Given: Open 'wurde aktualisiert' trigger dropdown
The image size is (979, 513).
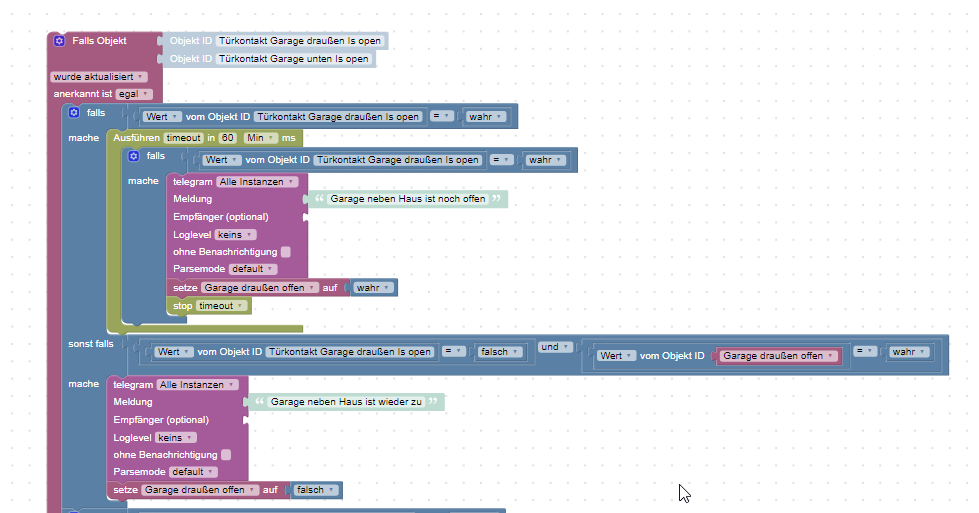Looking at the screenshot, I should pyautogui.click(x=99, y=77).
